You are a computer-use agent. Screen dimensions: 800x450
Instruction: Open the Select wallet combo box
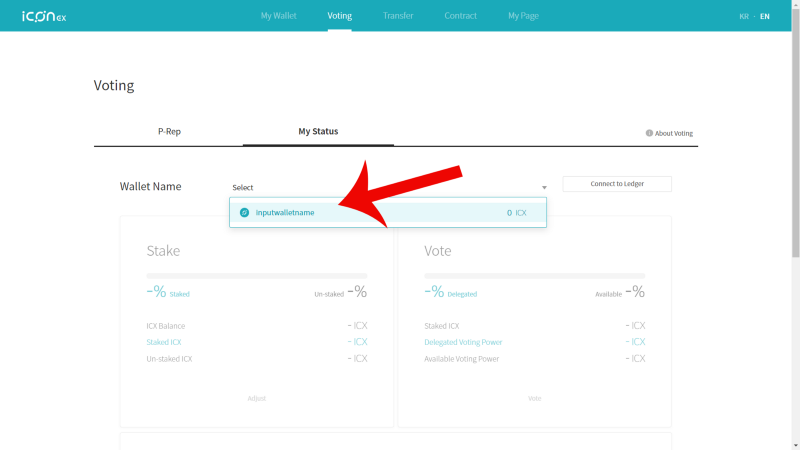(x=389, y=187)
